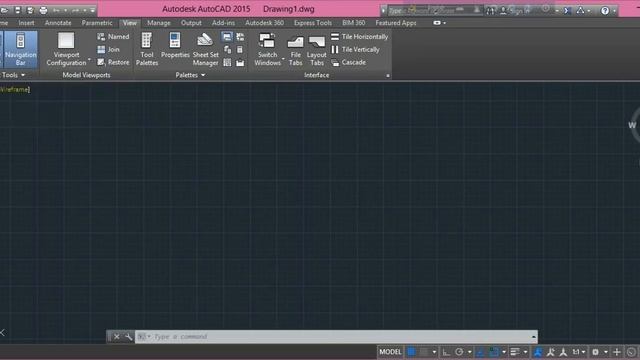
Task: Close the command line with X
Action: tap(116, 337)
